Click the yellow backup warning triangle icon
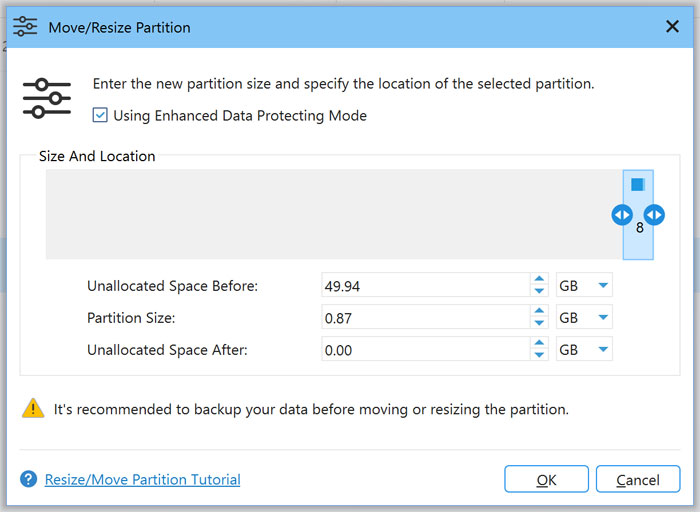The width and height of the screenshot is (700, 512). coord(33,408)
